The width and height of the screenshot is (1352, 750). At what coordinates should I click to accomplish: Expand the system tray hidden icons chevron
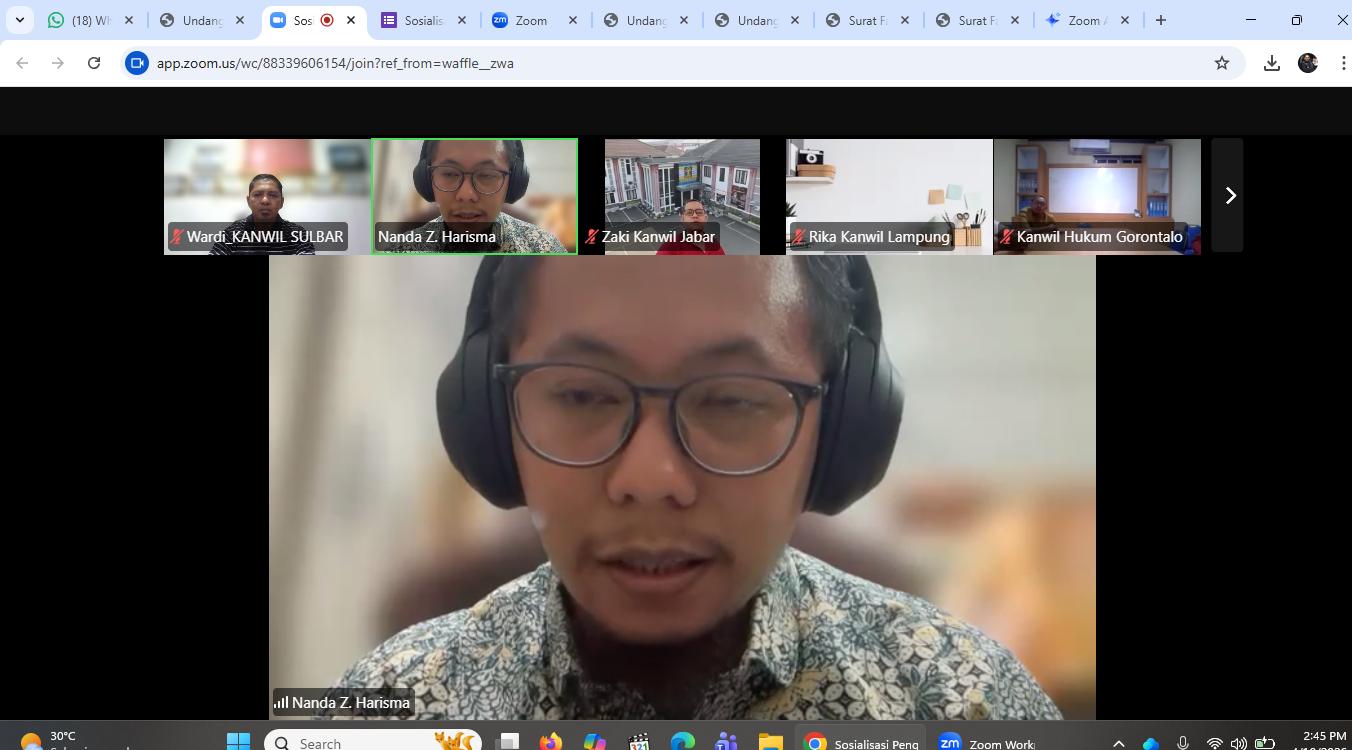[x=1119, y=743]
